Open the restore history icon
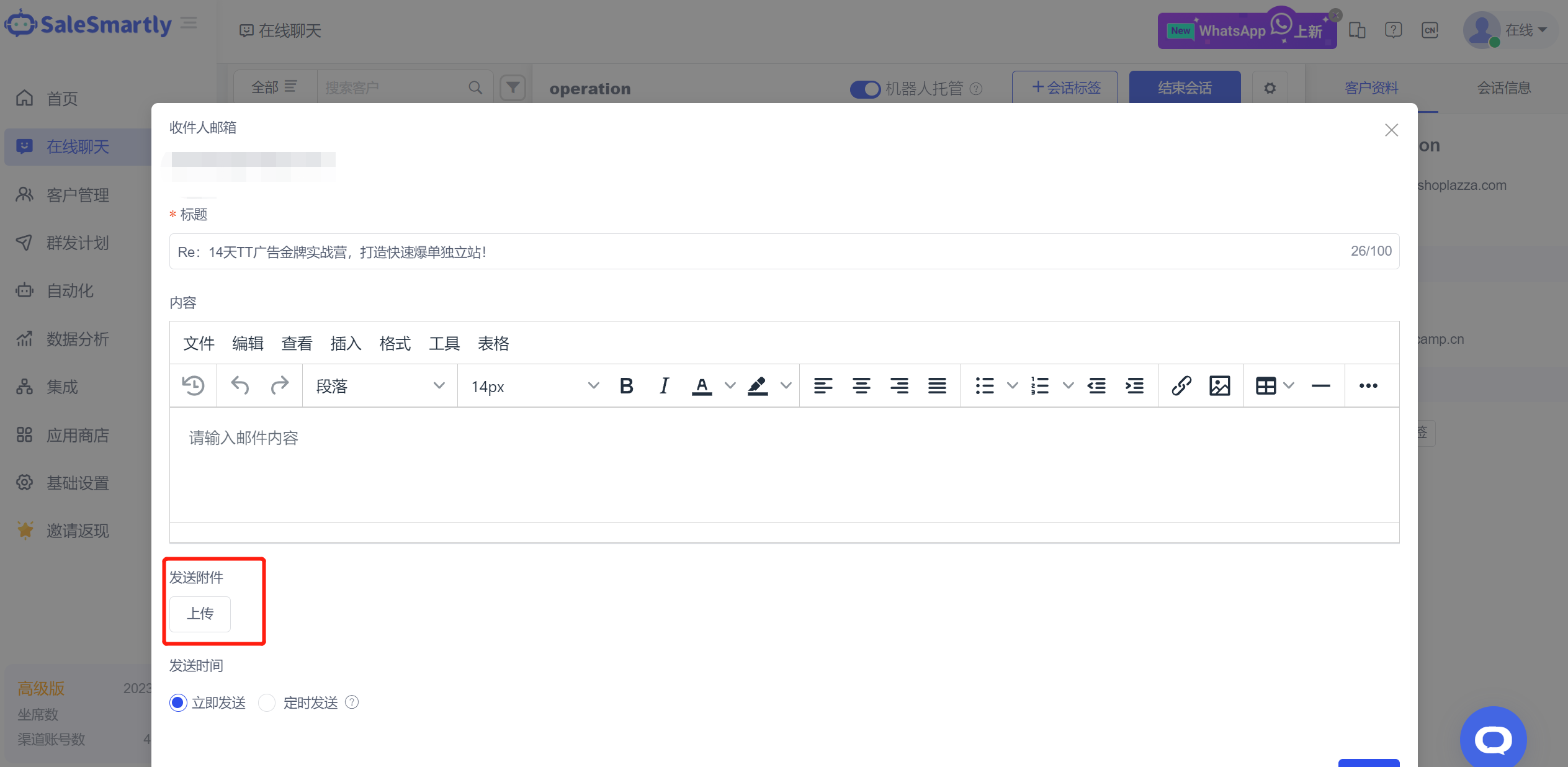The width and height of the screenshot is (1568, 767). [x=193, y=386]
